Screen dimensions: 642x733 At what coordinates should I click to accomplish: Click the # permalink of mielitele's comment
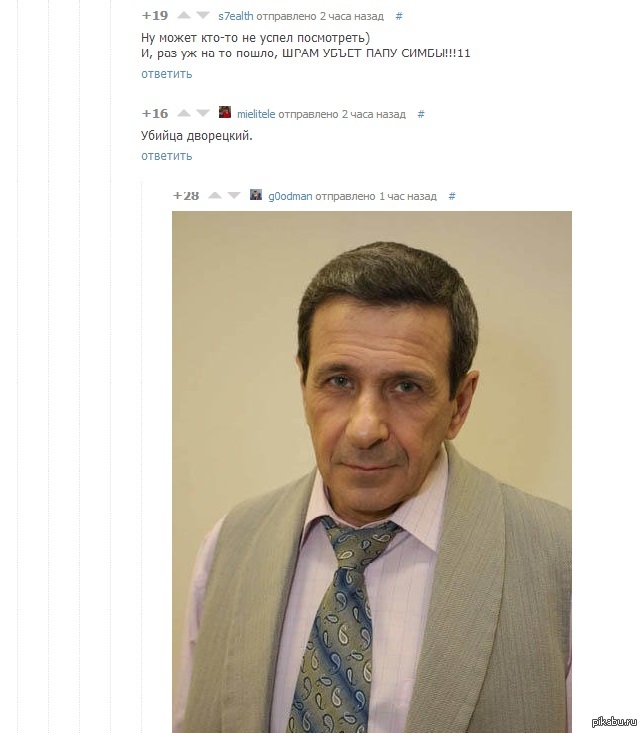point(421,114)
